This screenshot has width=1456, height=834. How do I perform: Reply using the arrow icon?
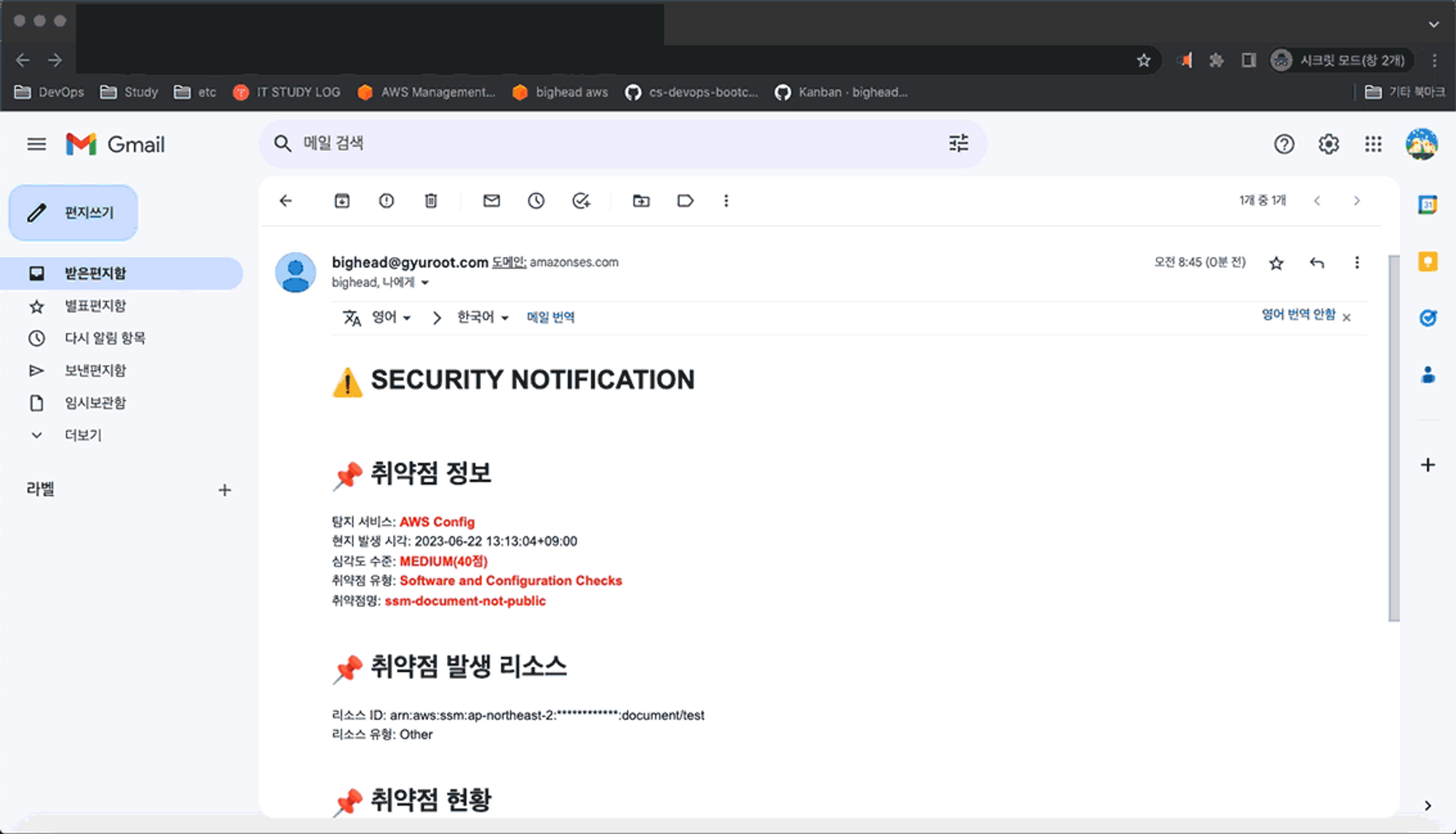[1316, 263]
